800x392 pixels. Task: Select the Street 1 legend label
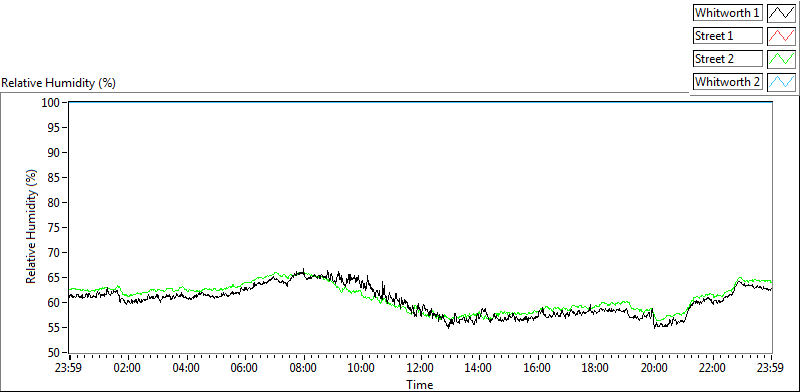tap(728, 36)
